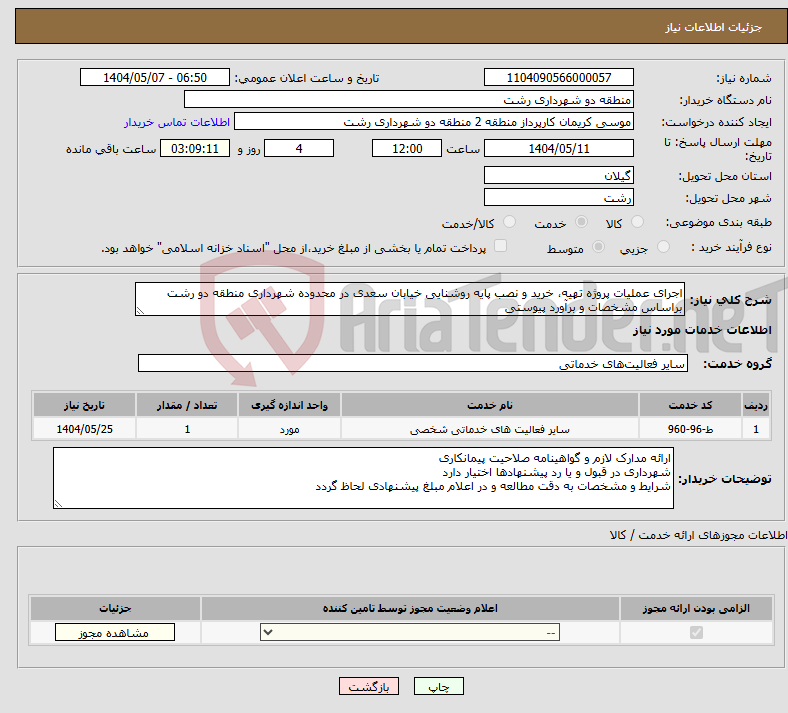Click the announcement date field 1404/05/07 - 06:50

click(155, 77)
